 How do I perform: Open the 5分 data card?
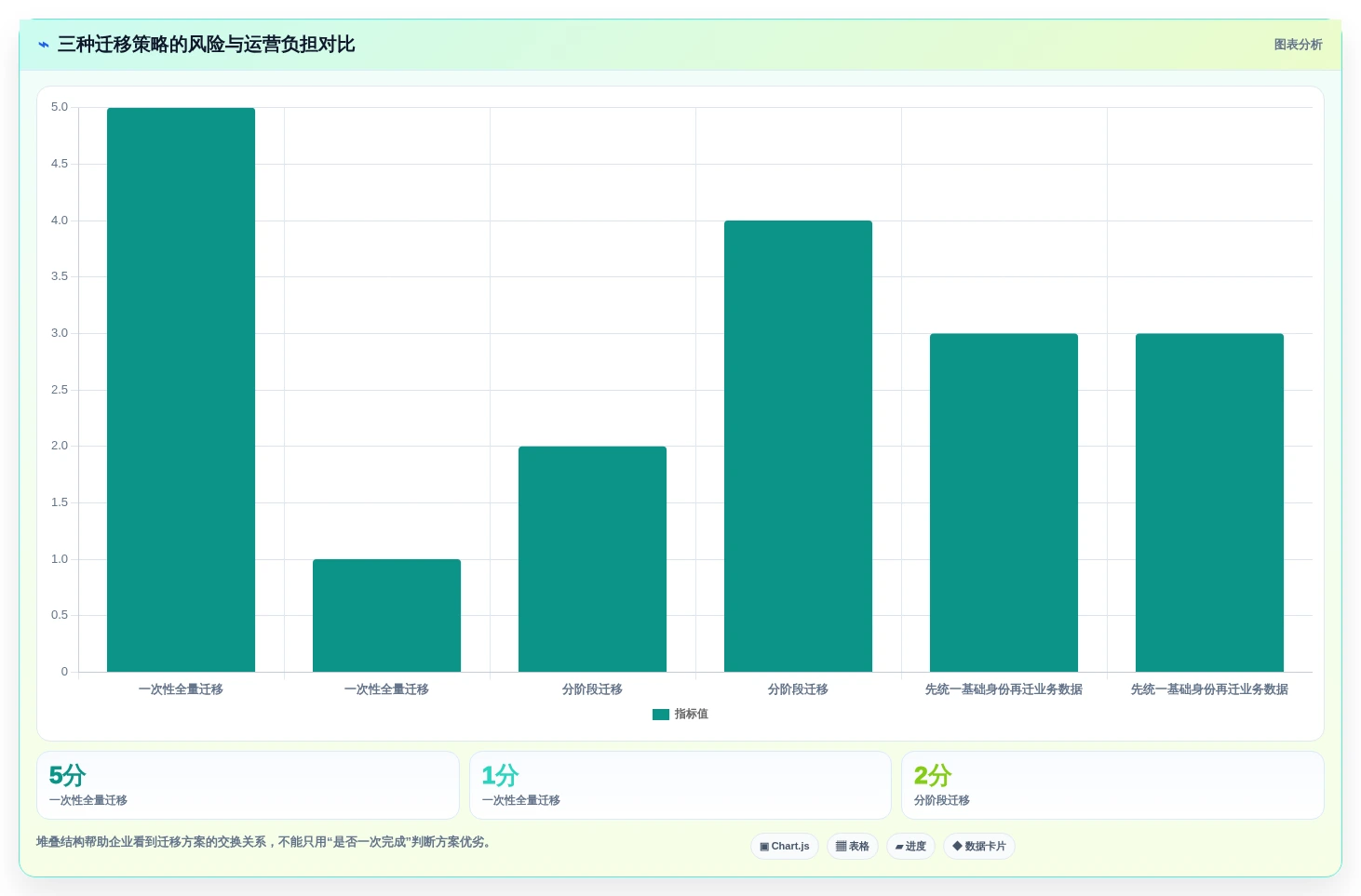[248, 785]
